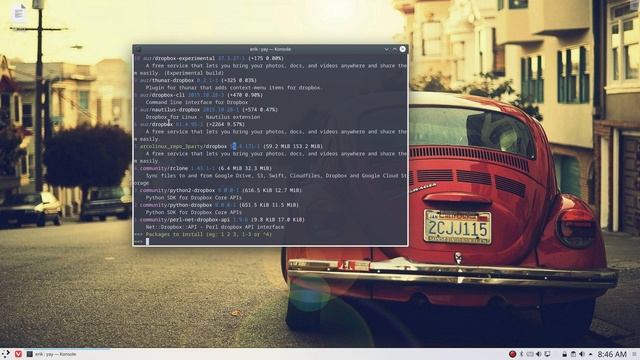640x360 pixels.
Task: Click 'Dropbox for Linux - Nautilus extension' text
Action: (203, 117)
